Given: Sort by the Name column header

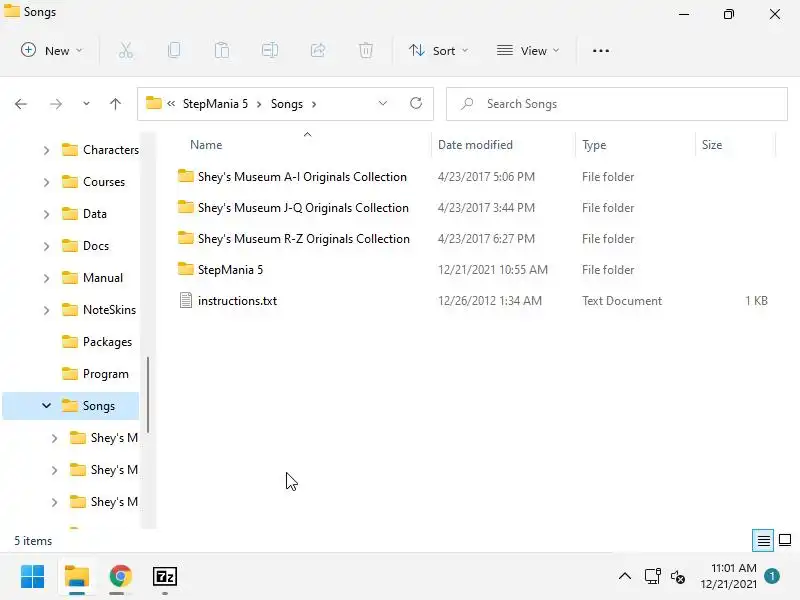Looking at the screenshot, I should [x=206, y=145].
